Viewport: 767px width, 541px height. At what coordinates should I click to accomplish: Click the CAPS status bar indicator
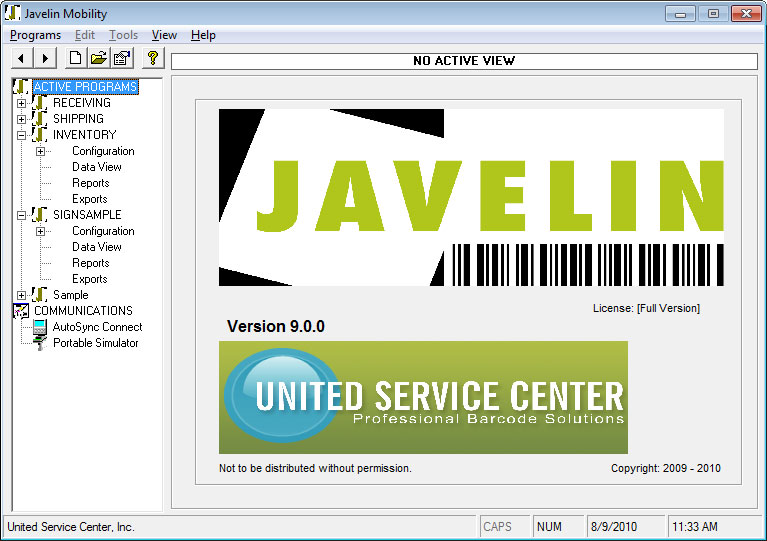pos(504,527)
